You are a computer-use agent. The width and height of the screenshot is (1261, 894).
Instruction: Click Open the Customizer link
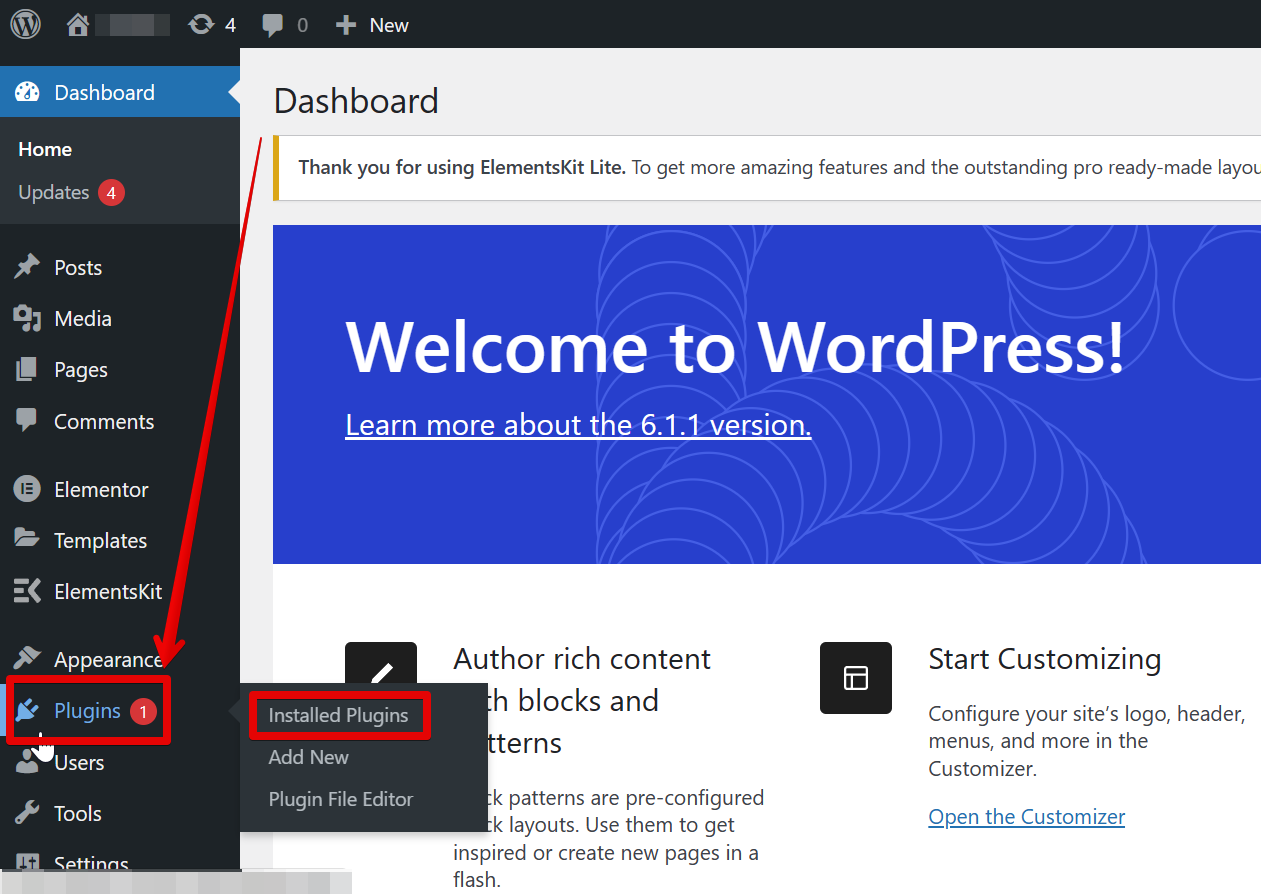[x=1026, y=817]
